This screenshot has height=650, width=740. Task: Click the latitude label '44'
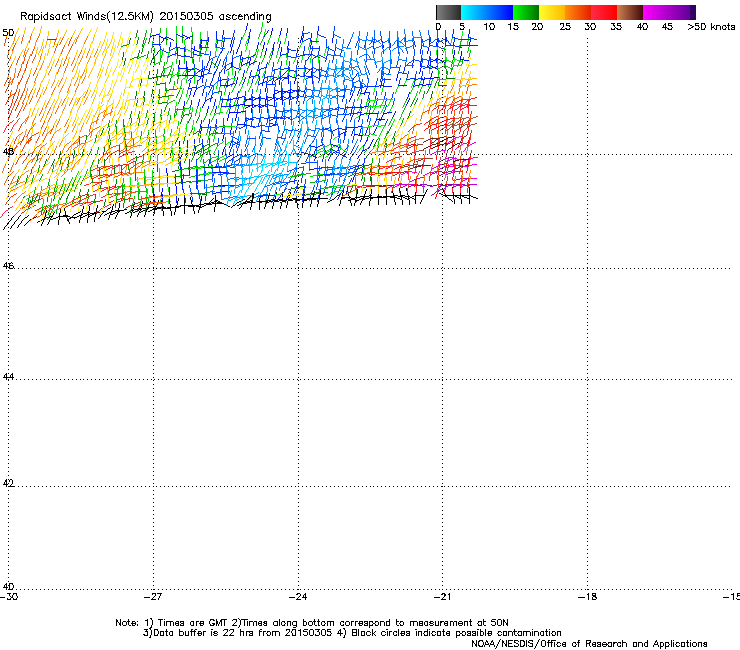(x=8, y=377)
